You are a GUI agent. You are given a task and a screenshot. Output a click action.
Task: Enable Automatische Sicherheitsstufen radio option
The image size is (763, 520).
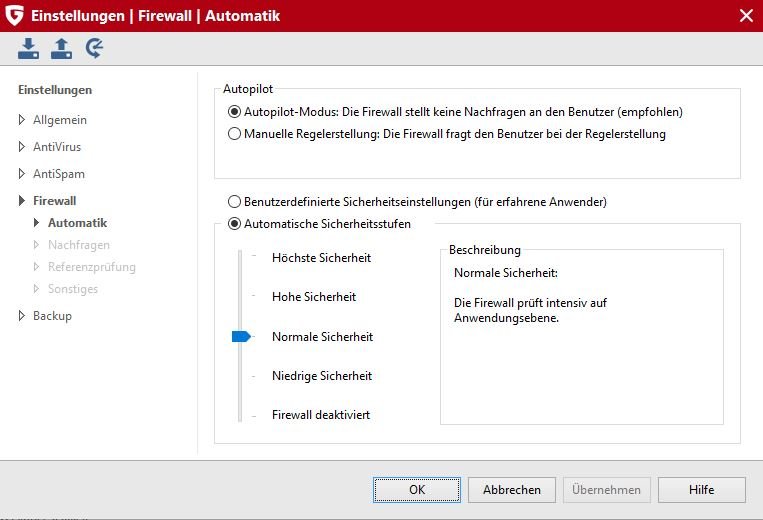(235, 224)
